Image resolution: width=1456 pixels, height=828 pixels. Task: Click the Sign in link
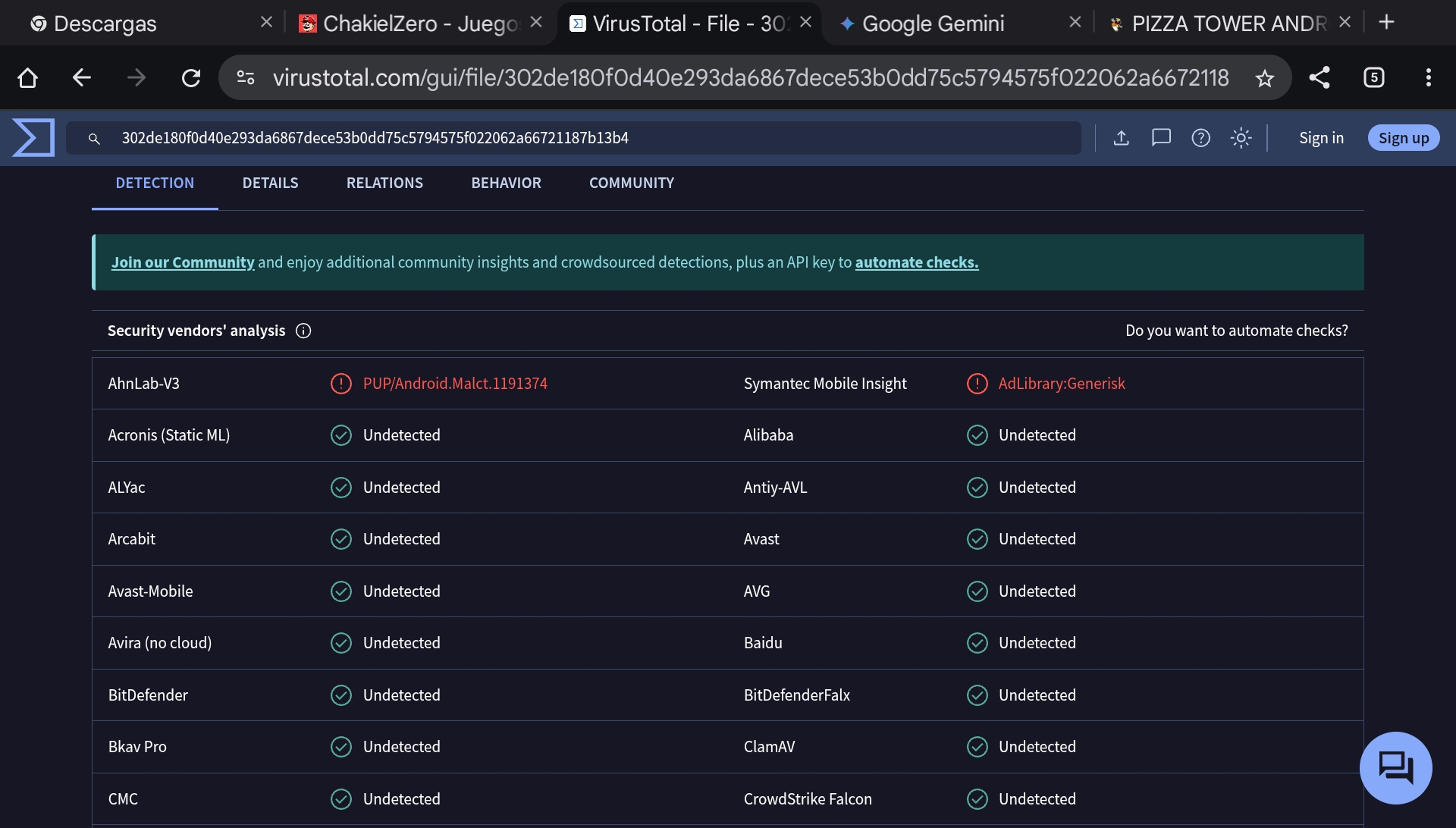(1321, 138)
